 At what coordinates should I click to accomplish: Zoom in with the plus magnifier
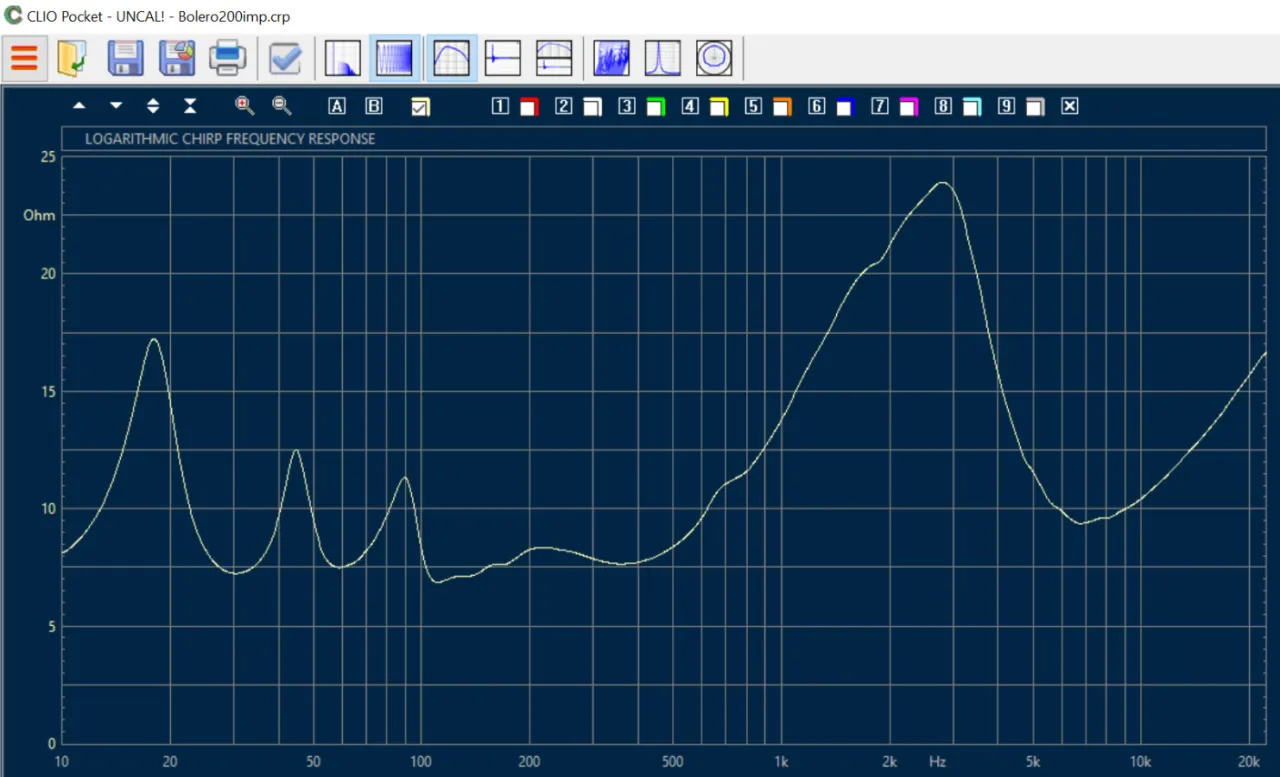tap(244, 106)
